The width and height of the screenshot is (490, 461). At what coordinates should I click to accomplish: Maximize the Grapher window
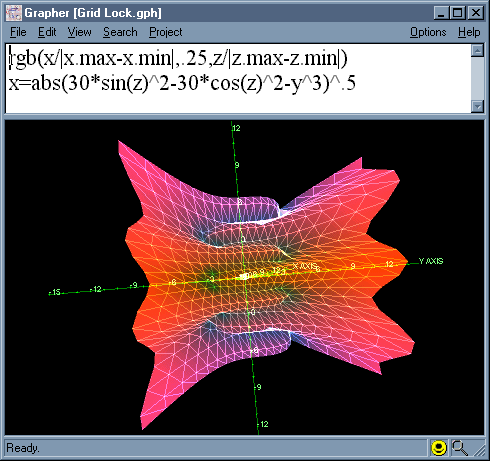(457, 13)
